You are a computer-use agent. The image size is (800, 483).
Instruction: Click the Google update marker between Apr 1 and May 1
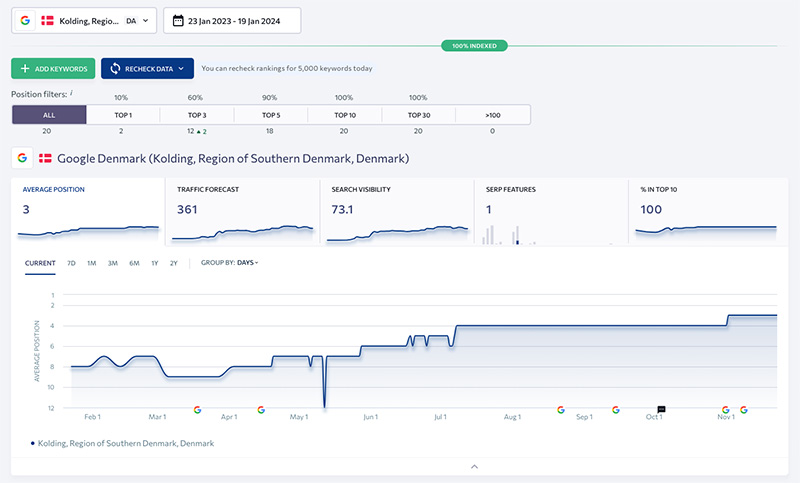coord(260,409)
